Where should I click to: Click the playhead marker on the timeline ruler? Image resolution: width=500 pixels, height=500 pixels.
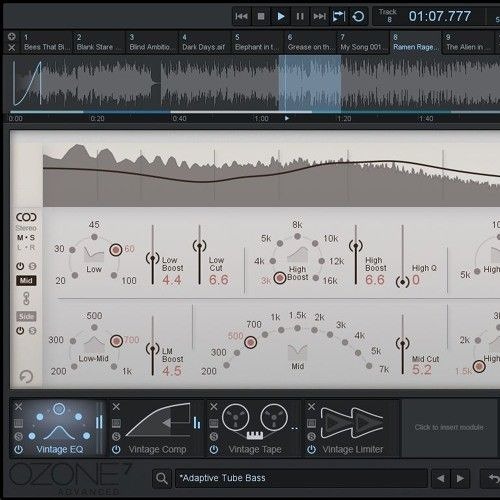click(287, 118)
